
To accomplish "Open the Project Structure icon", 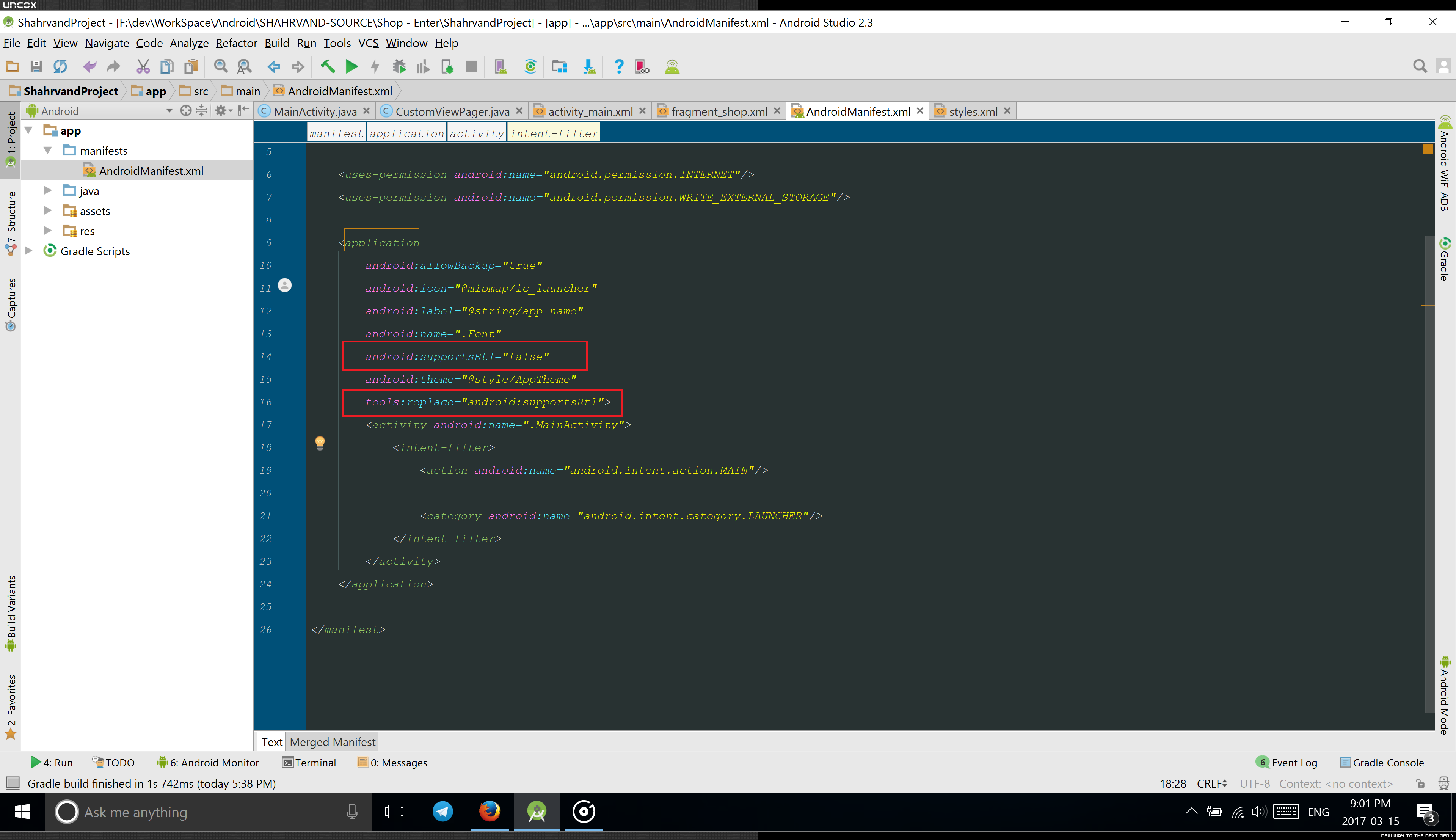I will pyautogui.click(x=559, y=67).
